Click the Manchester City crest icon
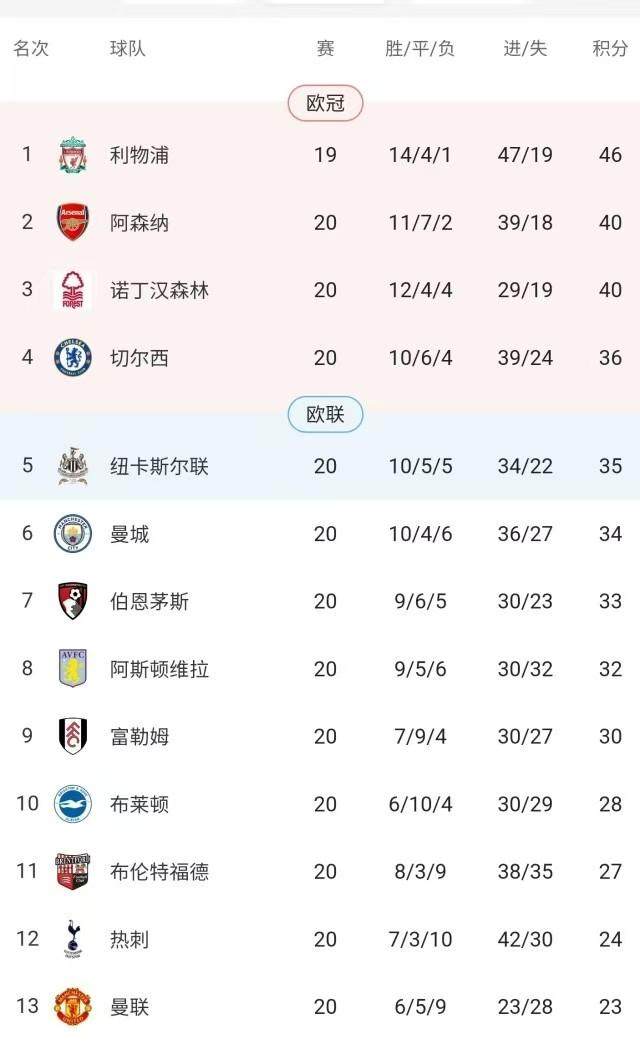 pyautogui.click(x=70, y=531)
